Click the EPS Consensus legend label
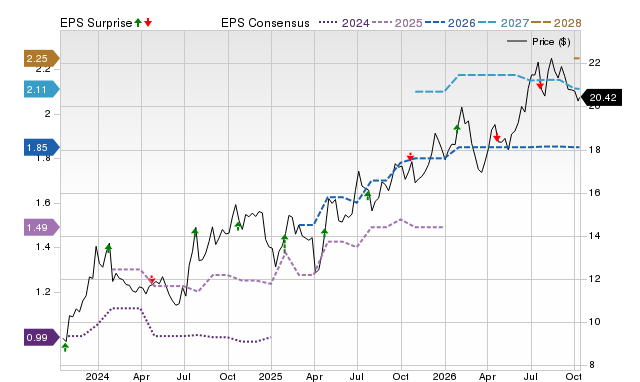The width and height of the screenshot is (640, 382). point(265,23)
